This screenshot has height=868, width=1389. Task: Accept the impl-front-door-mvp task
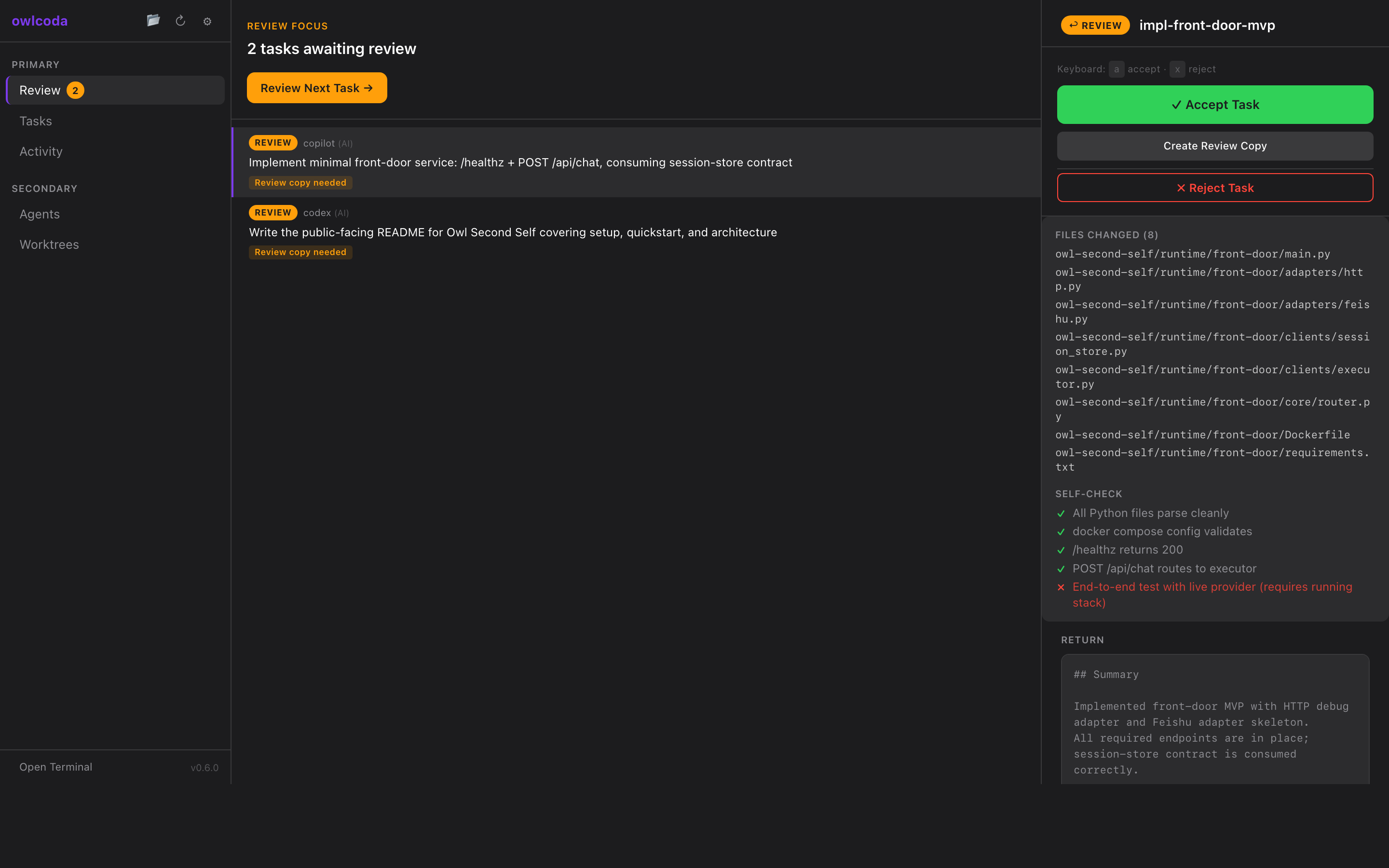(1214, 105)
